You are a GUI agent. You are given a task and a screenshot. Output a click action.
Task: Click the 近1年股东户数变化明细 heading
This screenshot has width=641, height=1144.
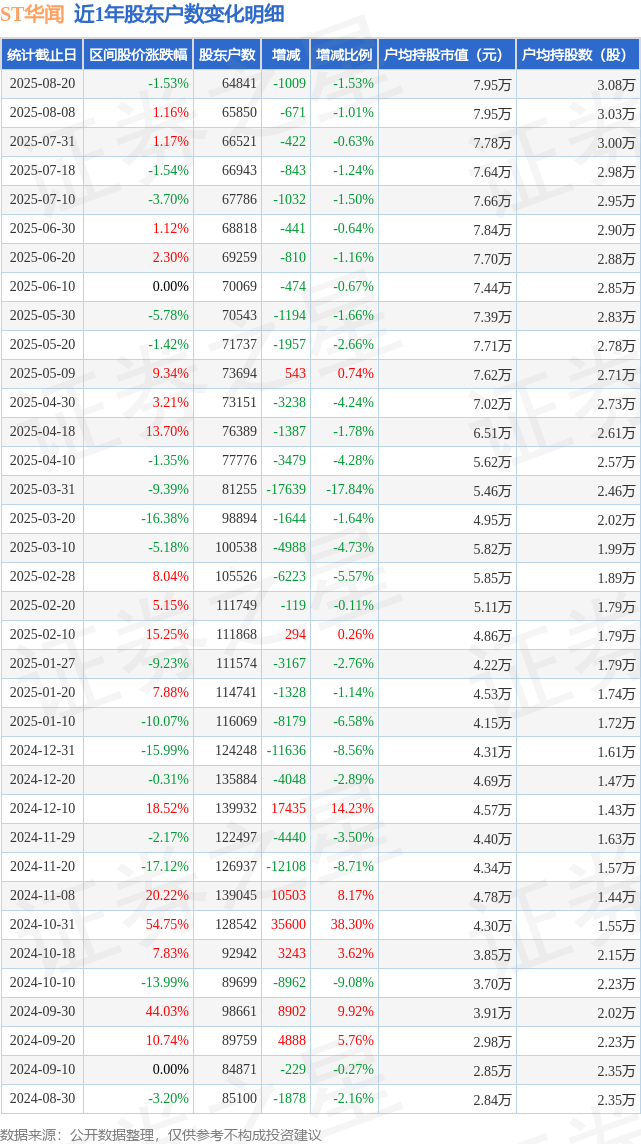[179, 14]
